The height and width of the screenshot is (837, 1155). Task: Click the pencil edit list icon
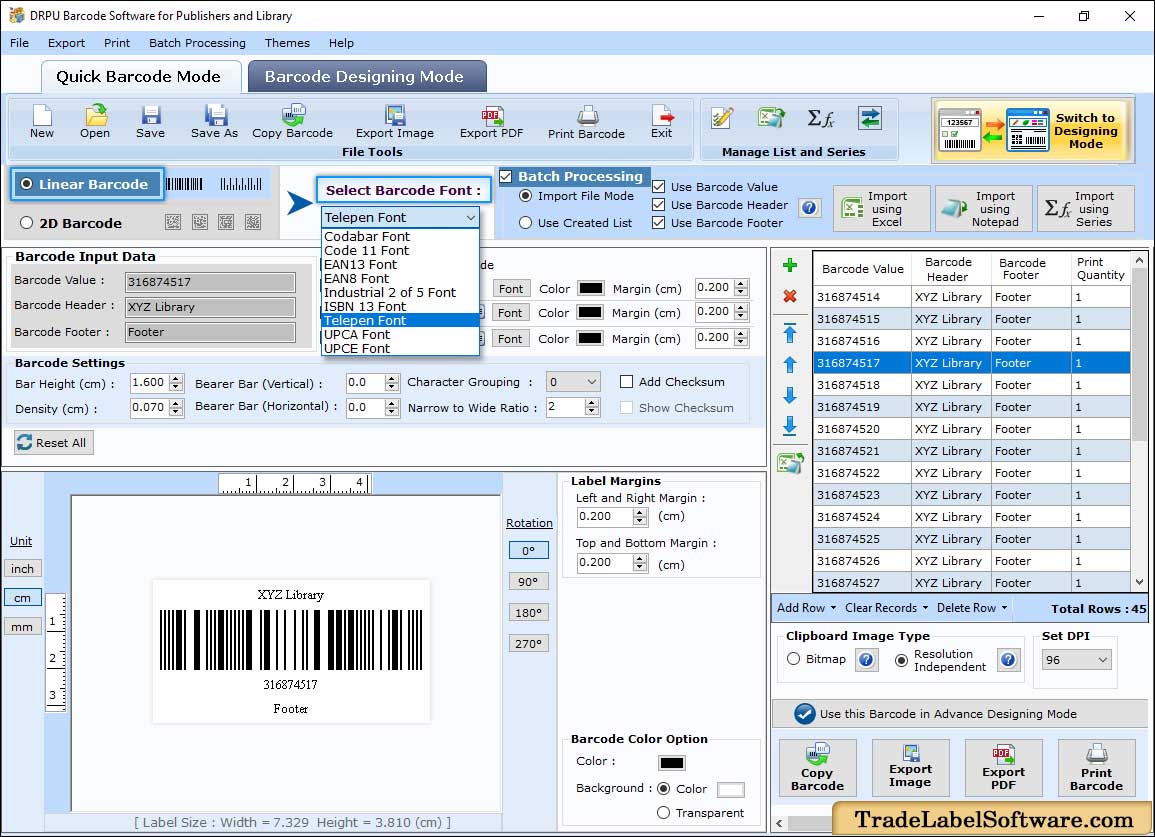(722, 118)
